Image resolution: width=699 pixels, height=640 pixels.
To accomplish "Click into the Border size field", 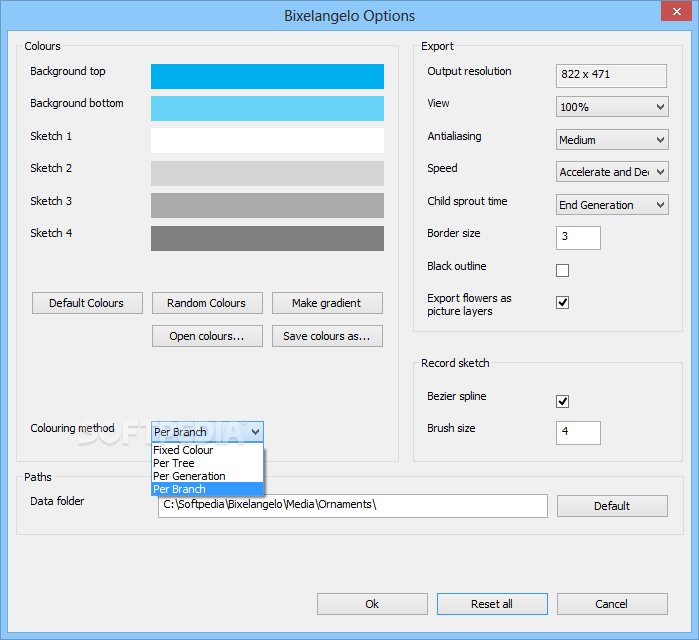I will (x=578, y=238).
